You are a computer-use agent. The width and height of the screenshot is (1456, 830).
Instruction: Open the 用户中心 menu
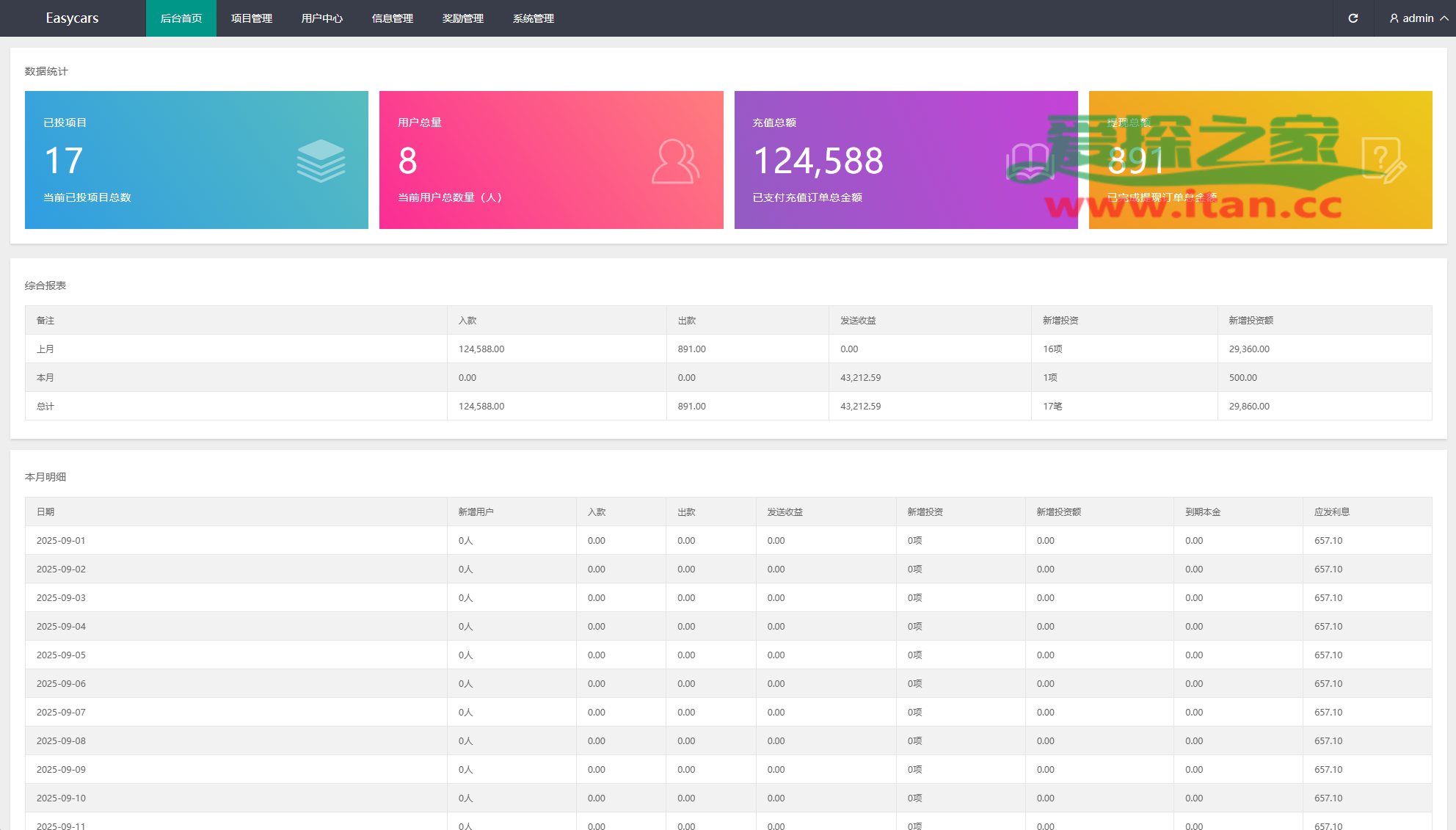pos(321,18)
